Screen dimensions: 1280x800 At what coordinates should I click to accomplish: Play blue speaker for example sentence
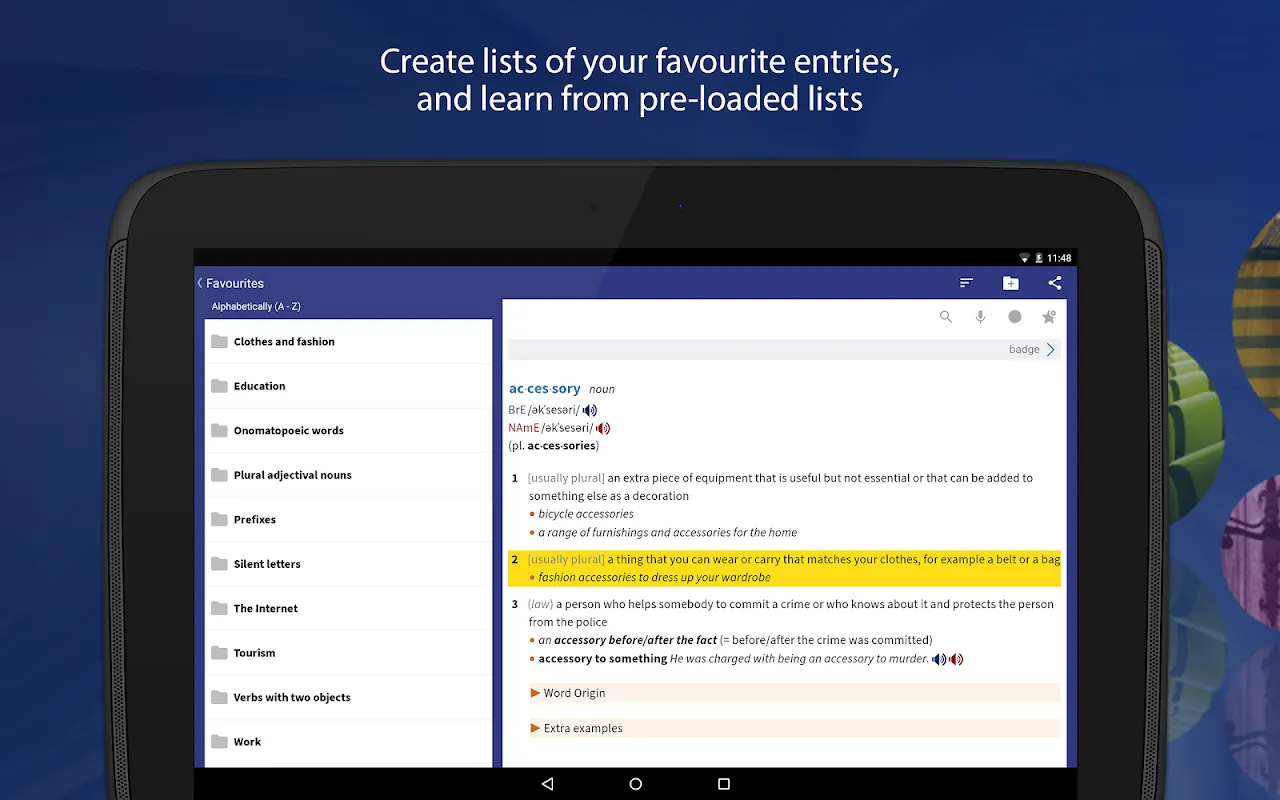pos(939,659)
